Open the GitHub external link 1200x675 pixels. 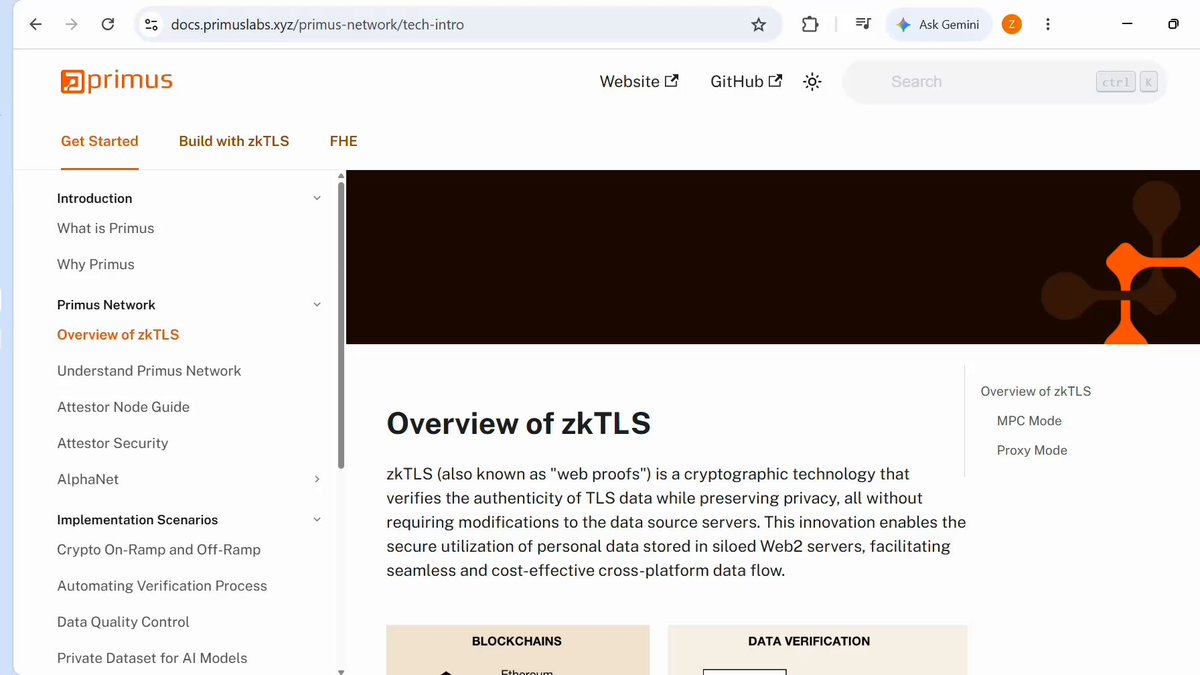[746, 82]
